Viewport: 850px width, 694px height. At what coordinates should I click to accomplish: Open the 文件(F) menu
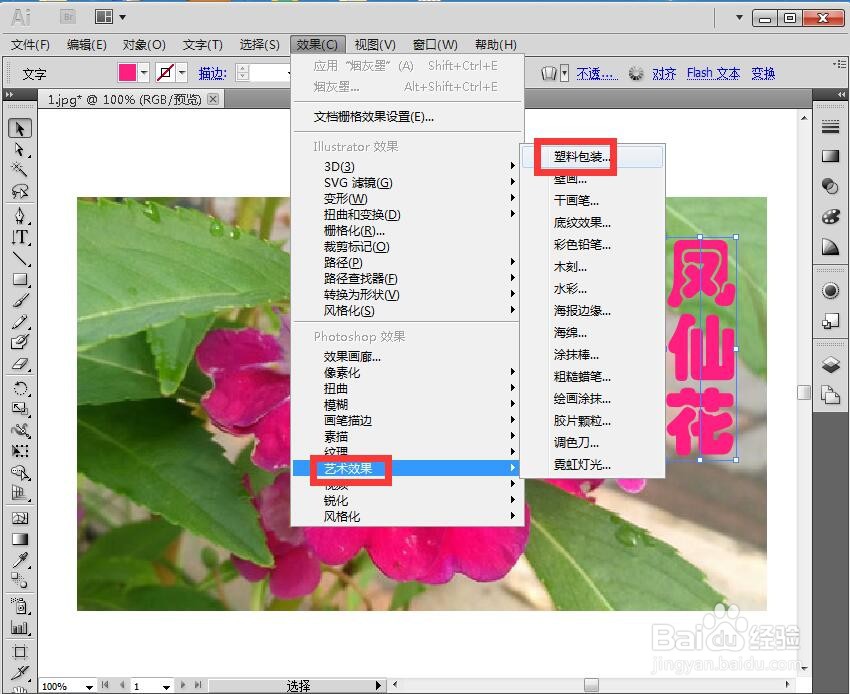[x=30, y=44]
